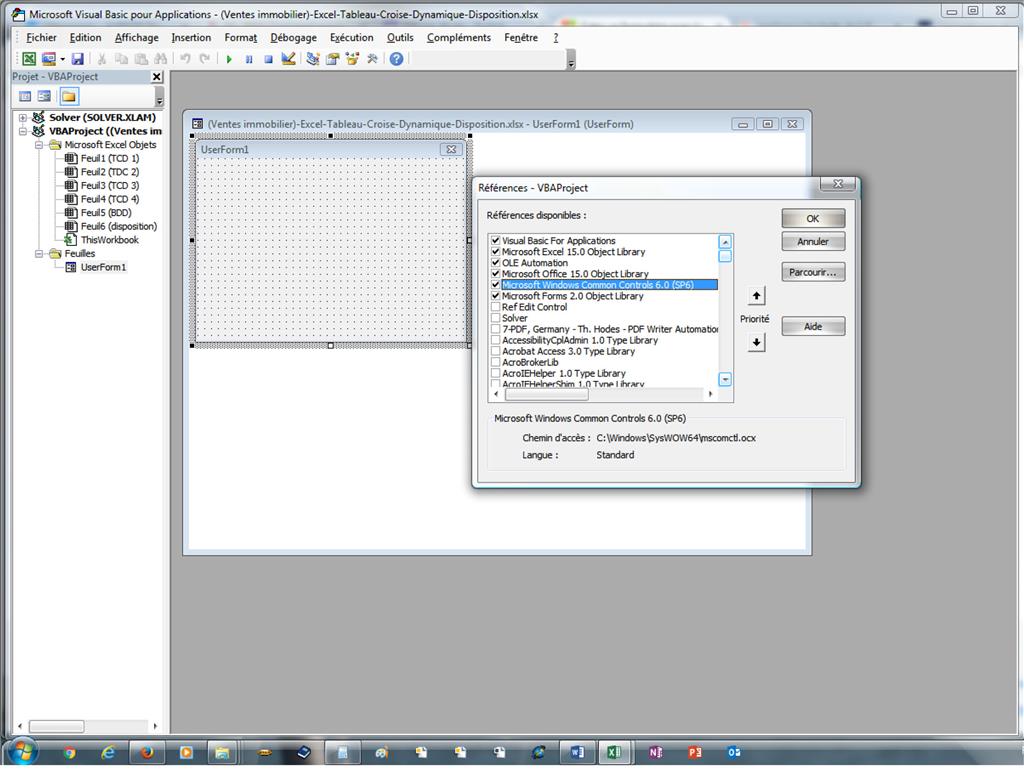Click the Paste toolbar icon
This screenshot has width=1024, height=777.
click(x=141, y=59)
